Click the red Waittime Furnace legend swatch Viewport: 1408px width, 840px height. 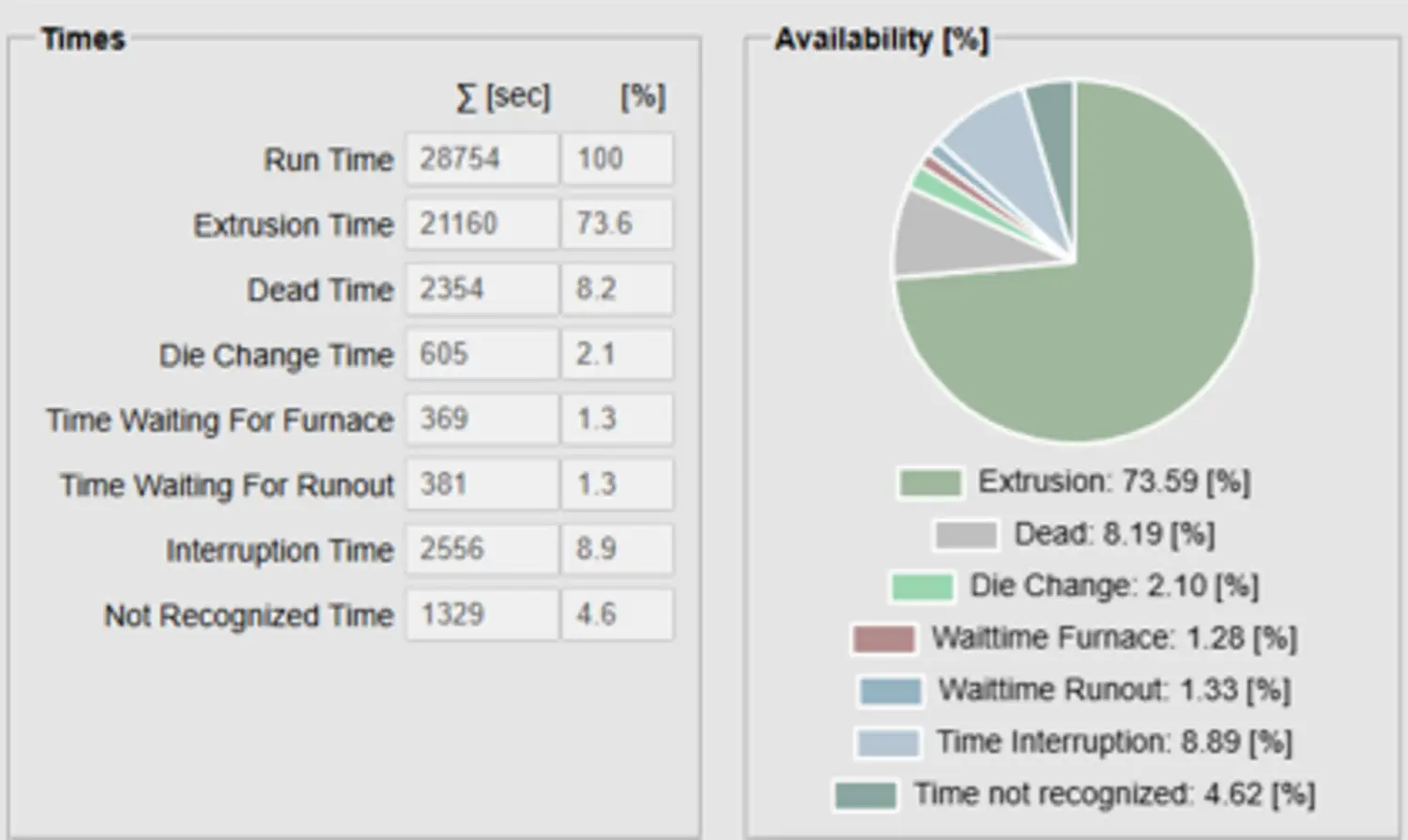(883, 640)
